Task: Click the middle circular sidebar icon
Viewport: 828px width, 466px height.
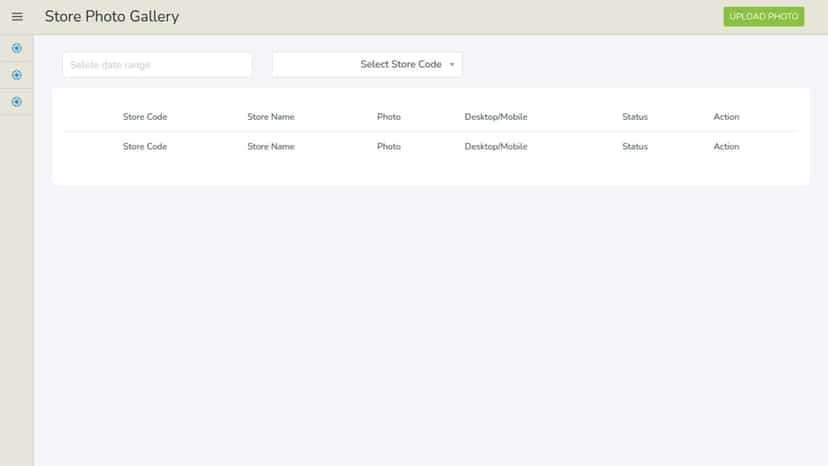Action: pos(17,75)
